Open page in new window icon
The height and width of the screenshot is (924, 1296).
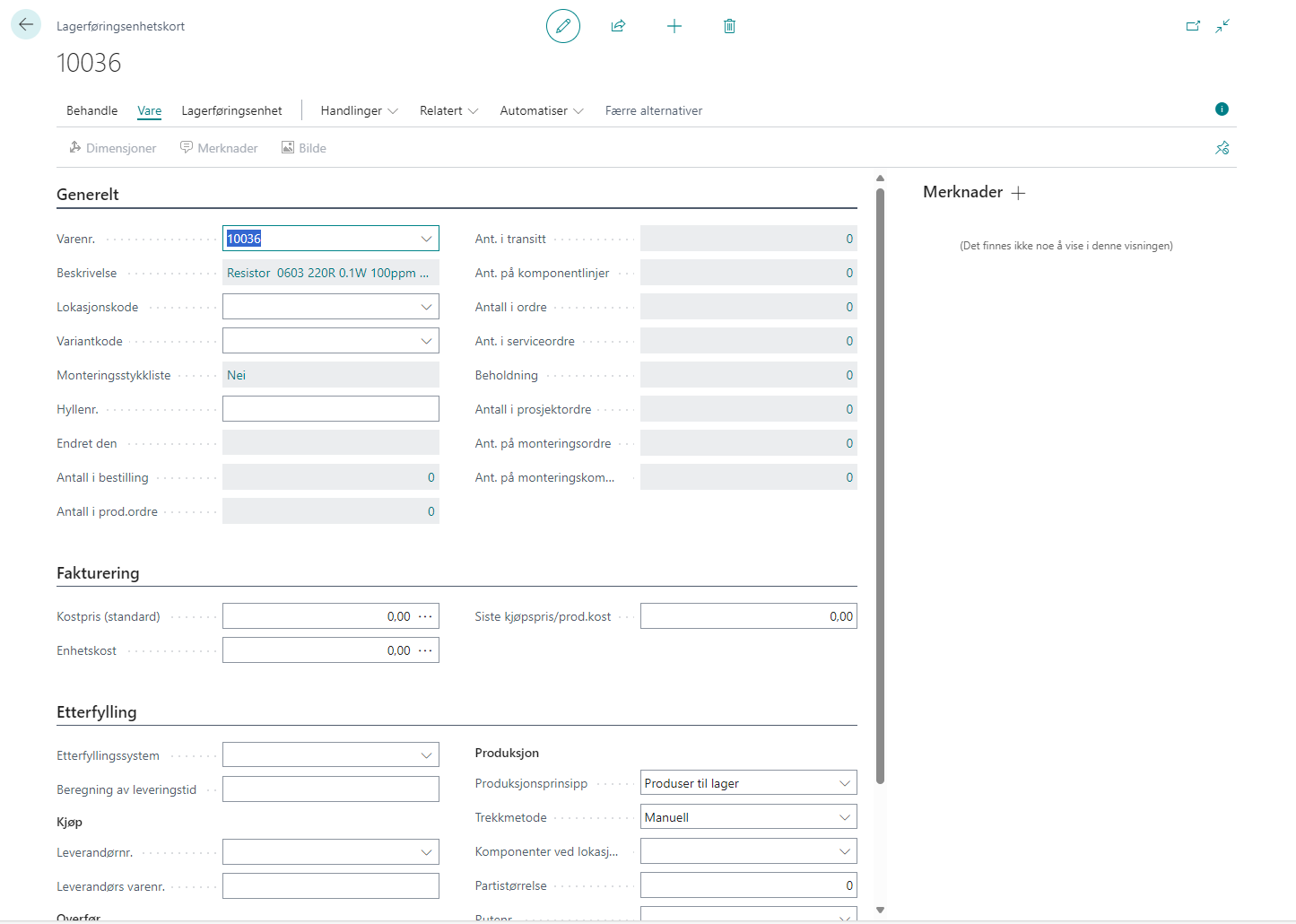coord(1193,26)
